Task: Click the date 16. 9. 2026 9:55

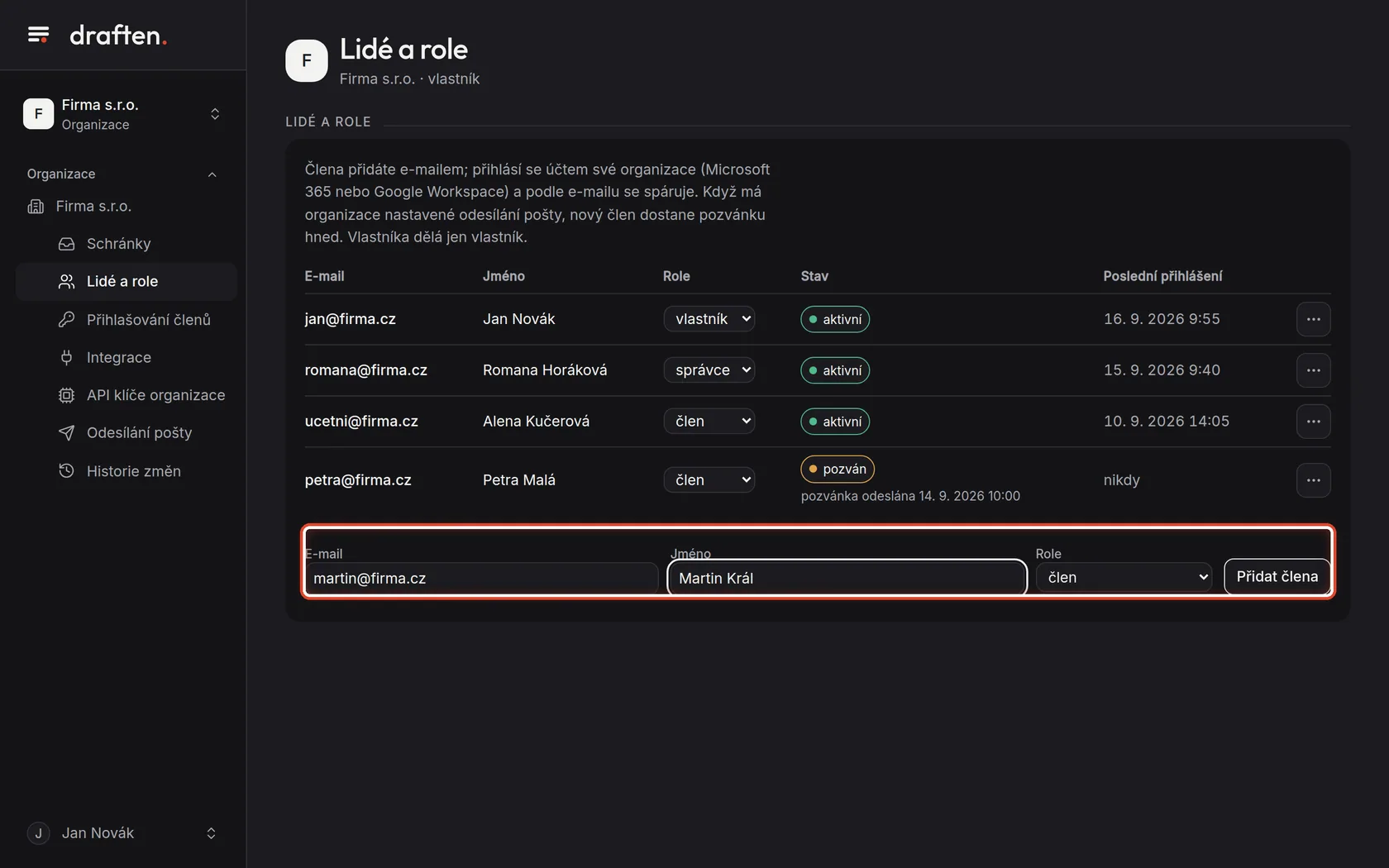Action: [x=1162, y=319]
